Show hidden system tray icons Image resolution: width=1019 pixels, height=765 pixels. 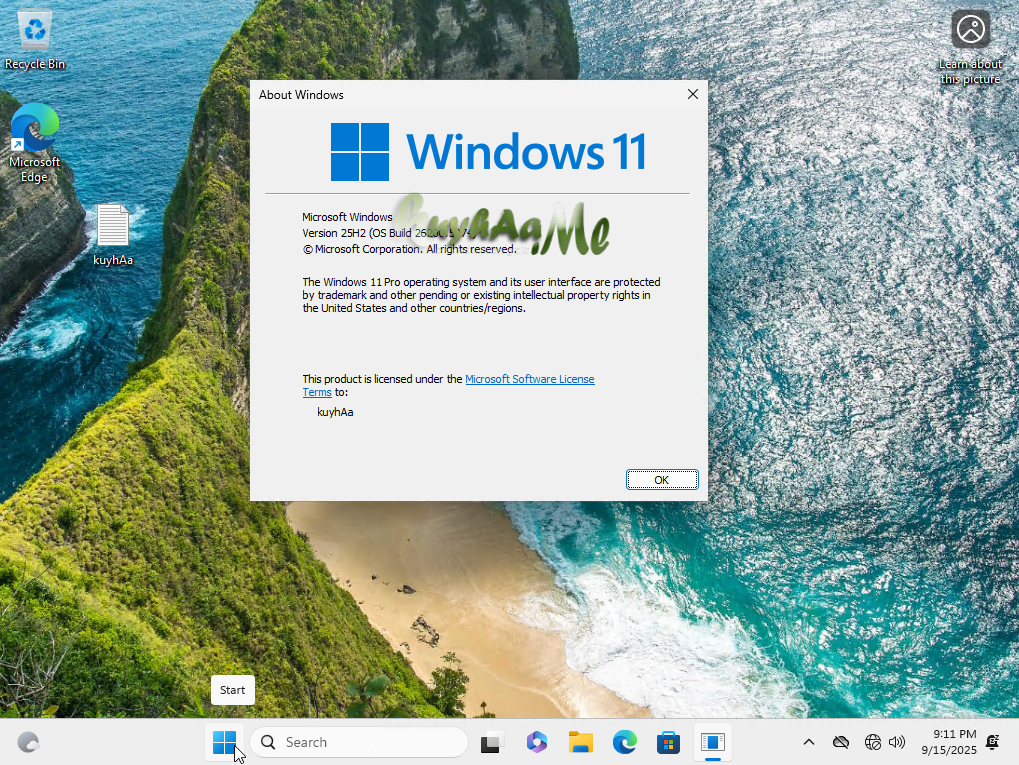808,742
